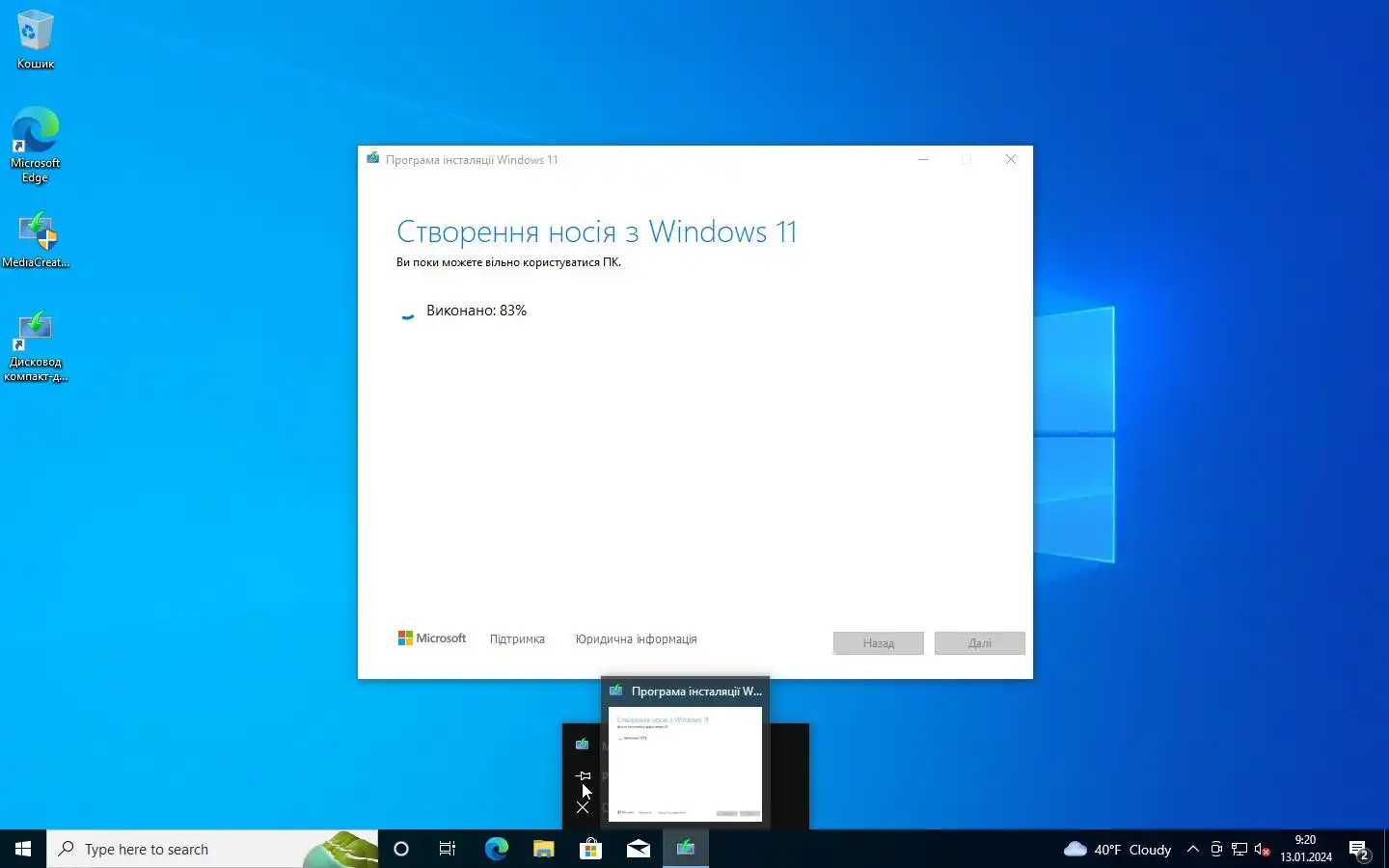Click the cloudy weather icon on the taskbar
The width and height of the screenshot is (1389, 868).
[1075, 849]
